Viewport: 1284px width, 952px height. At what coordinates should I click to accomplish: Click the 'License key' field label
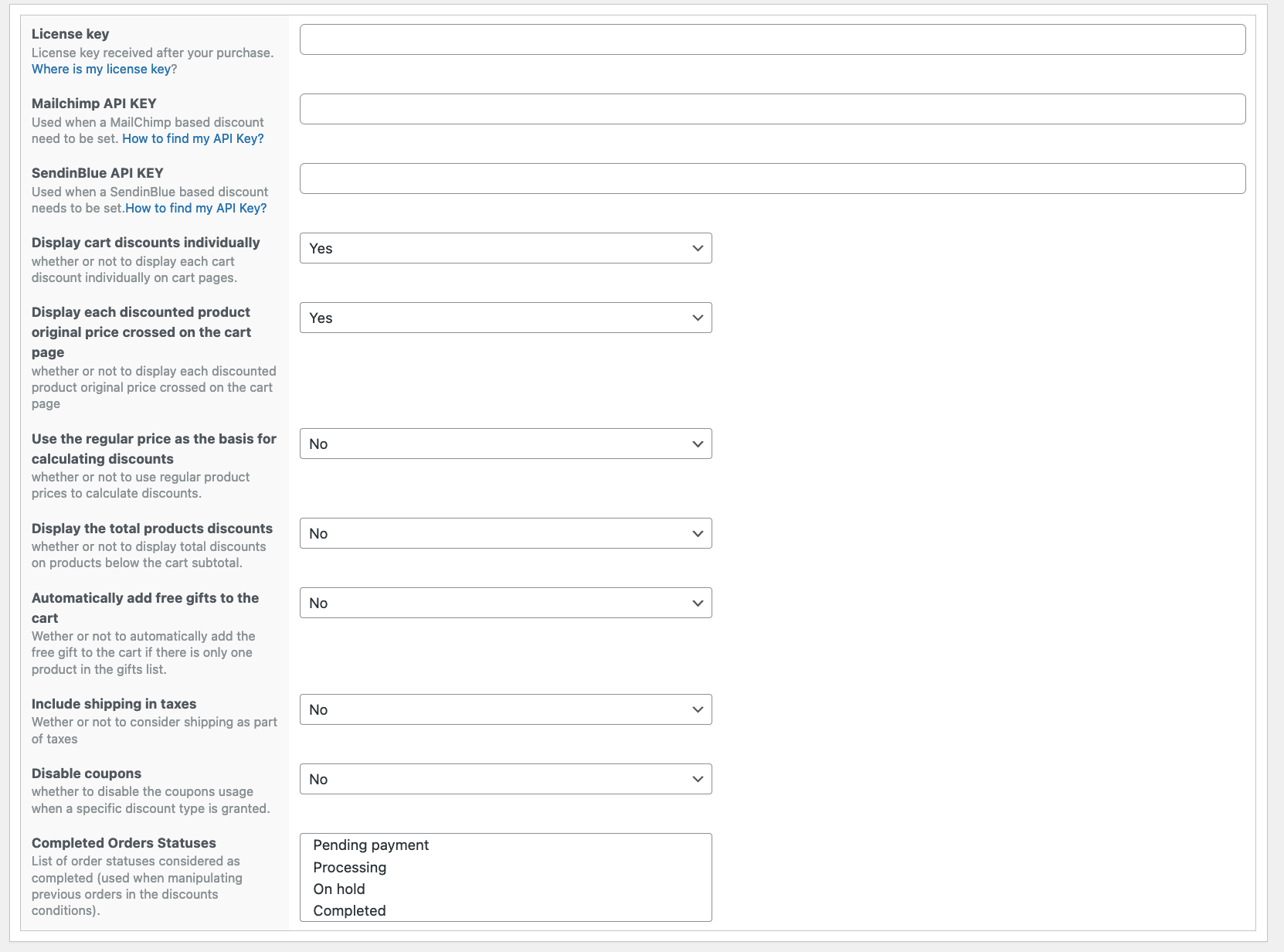70,34
